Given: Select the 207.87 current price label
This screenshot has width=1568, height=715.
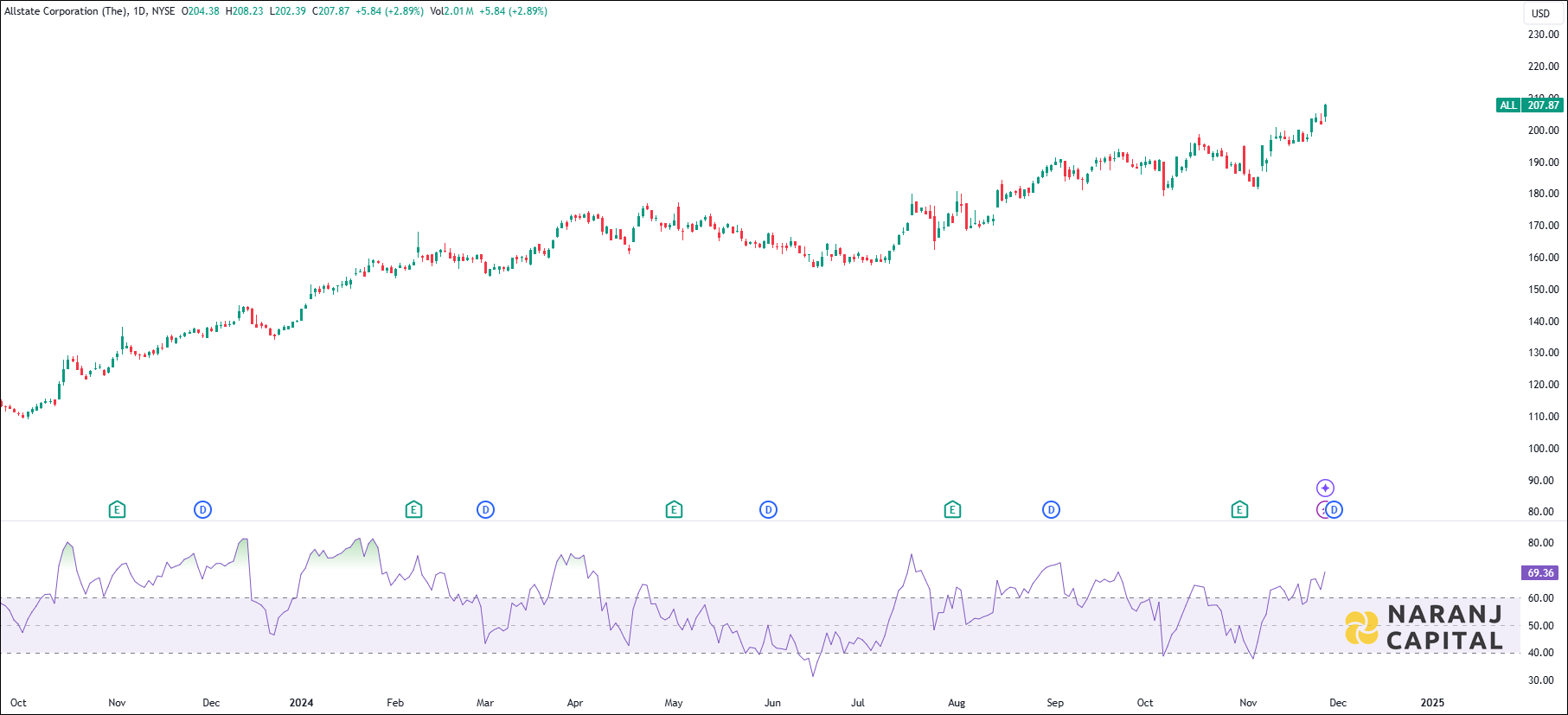Looking at the screenshot, I should pyautogui.click(x=1543, y=105).
